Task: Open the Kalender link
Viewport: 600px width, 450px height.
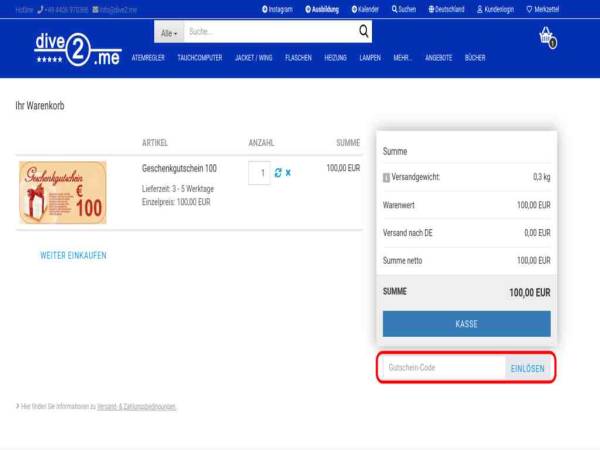Action: point(365,9)
